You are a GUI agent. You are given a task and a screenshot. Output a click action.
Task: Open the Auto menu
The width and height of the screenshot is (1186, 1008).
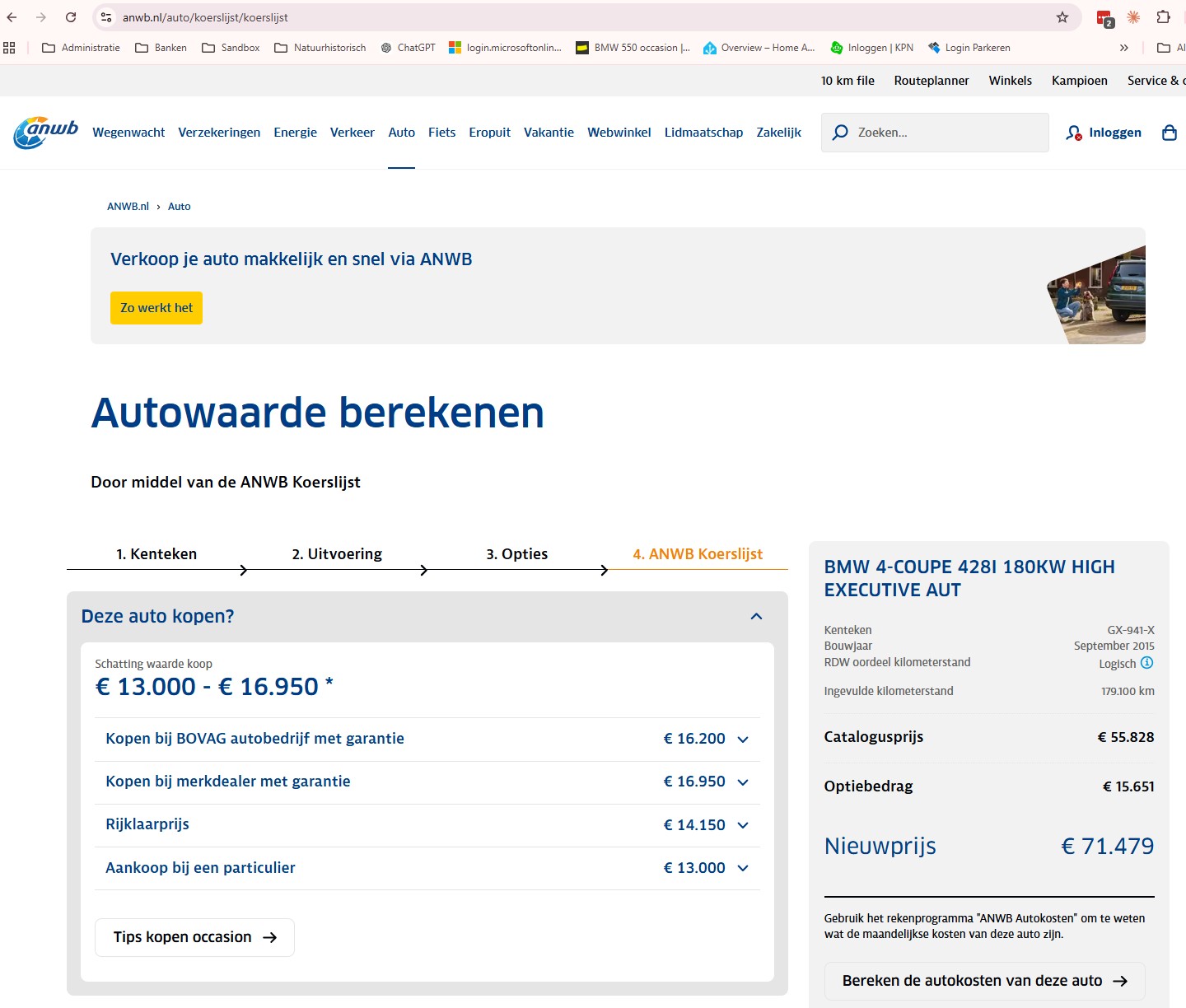pos(402,133)
